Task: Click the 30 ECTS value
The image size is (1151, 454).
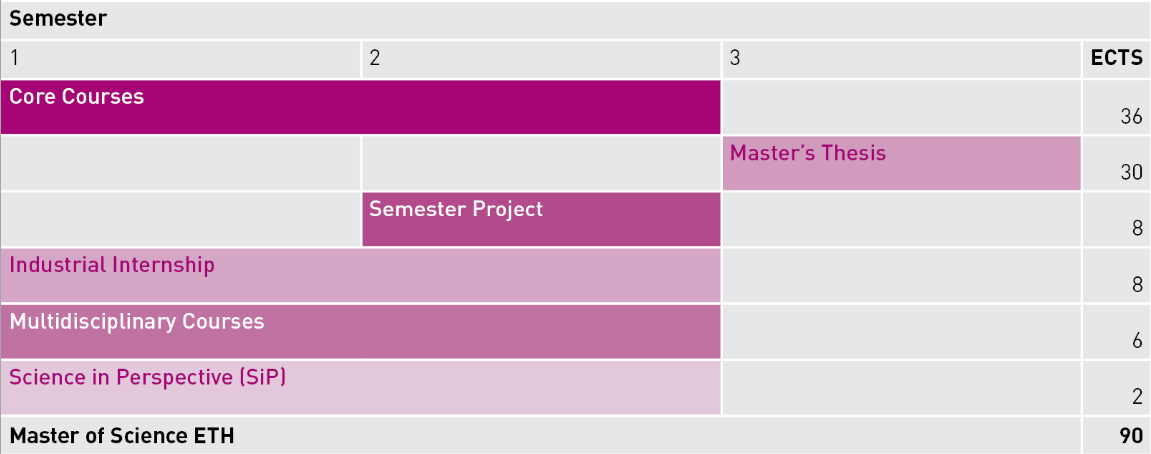Action: click(x=1131, y=173)
